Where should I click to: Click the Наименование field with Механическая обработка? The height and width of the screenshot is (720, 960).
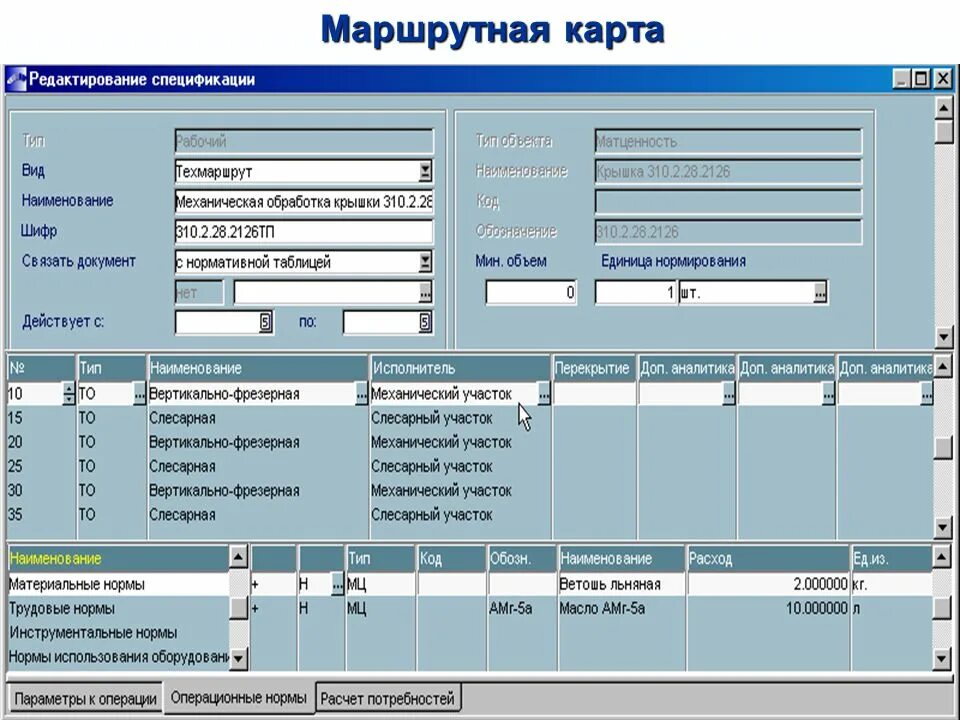(304, 201)
